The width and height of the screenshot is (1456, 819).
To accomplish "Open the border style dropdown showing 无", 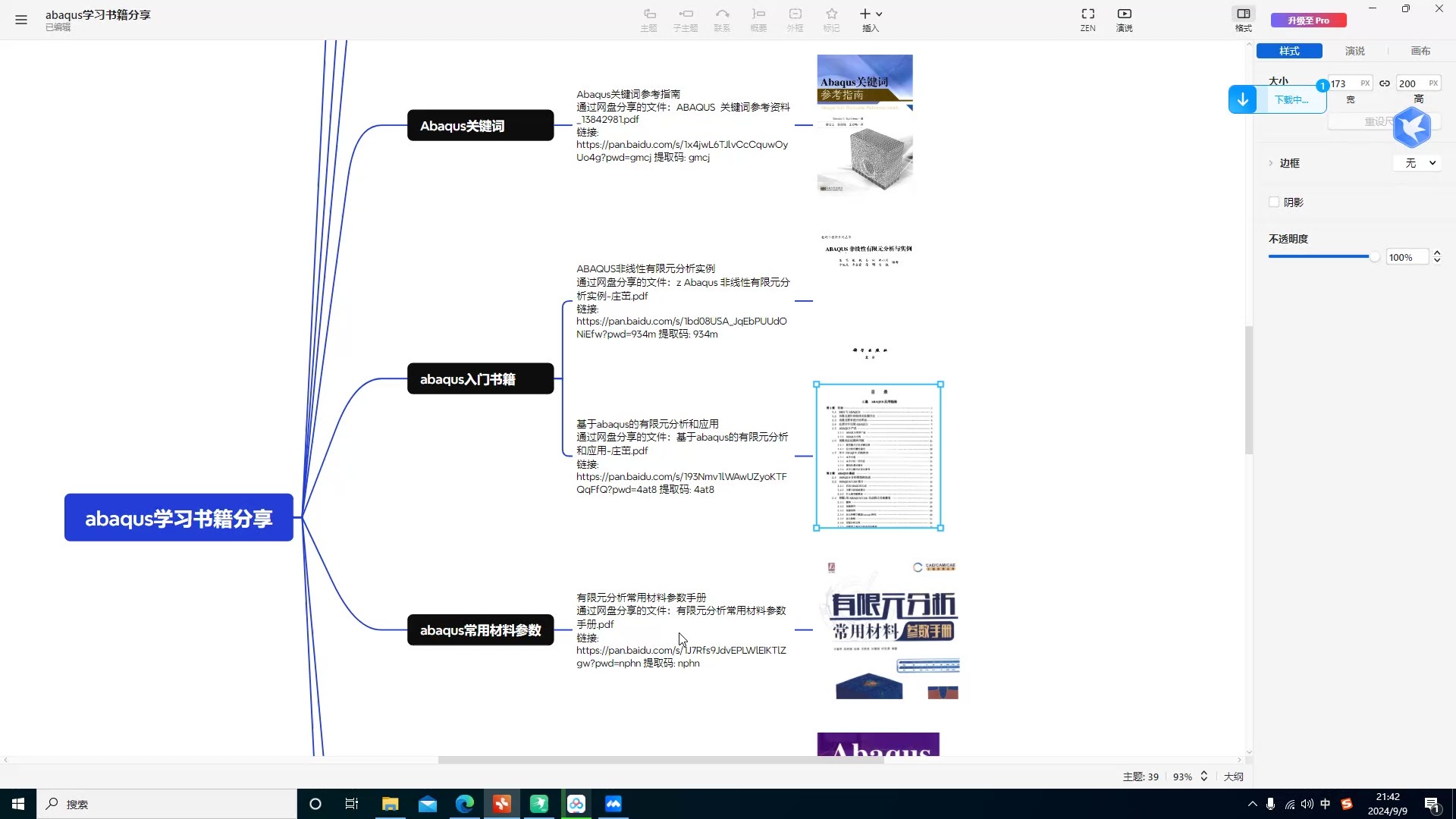I will click(1417, 163).
